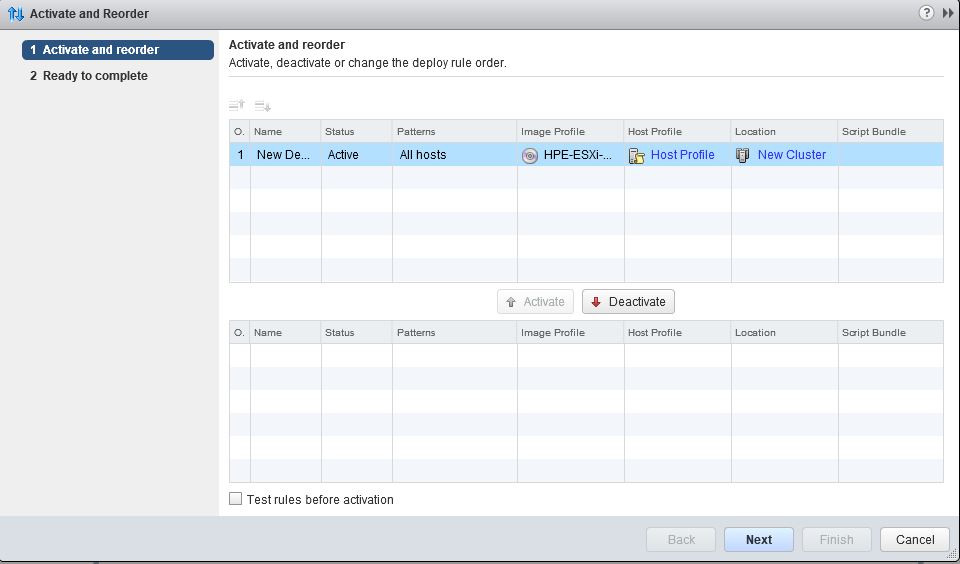Select the New De... deploy rule row
This screenshot has height=564, width=960.
click(283, 155)
